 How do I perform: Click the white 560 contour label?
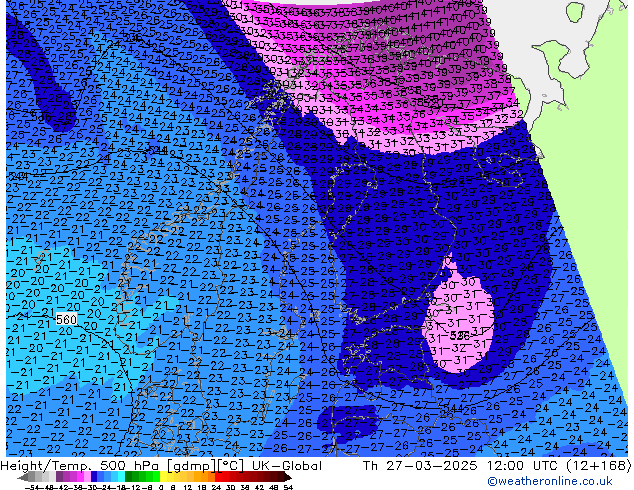66,320
